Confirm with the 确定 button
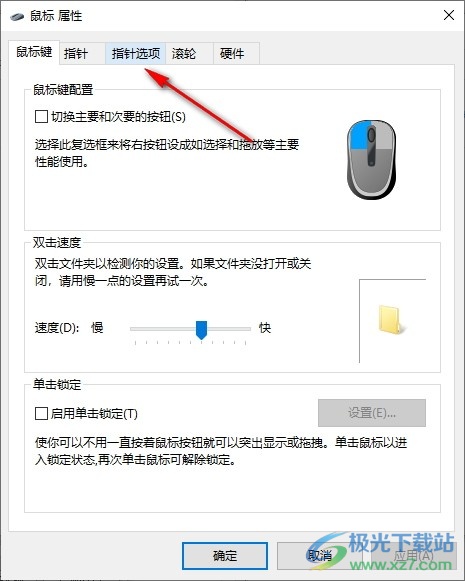 (x=225, y=555)
